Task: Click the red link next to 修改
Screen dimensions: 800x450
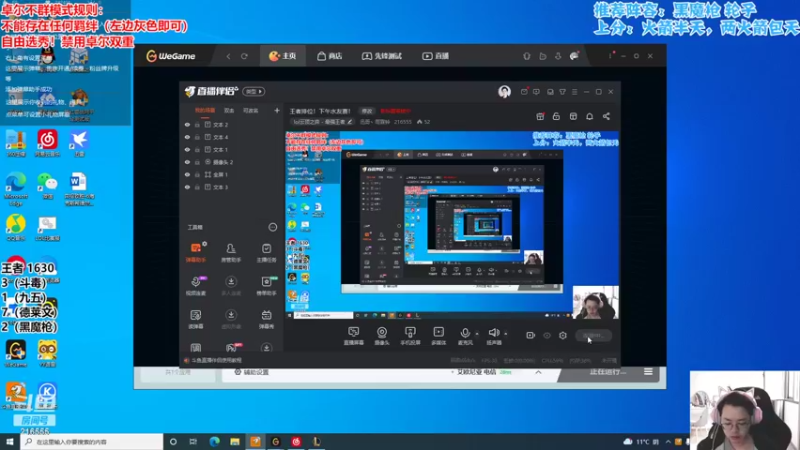Action: pos(395,111)
